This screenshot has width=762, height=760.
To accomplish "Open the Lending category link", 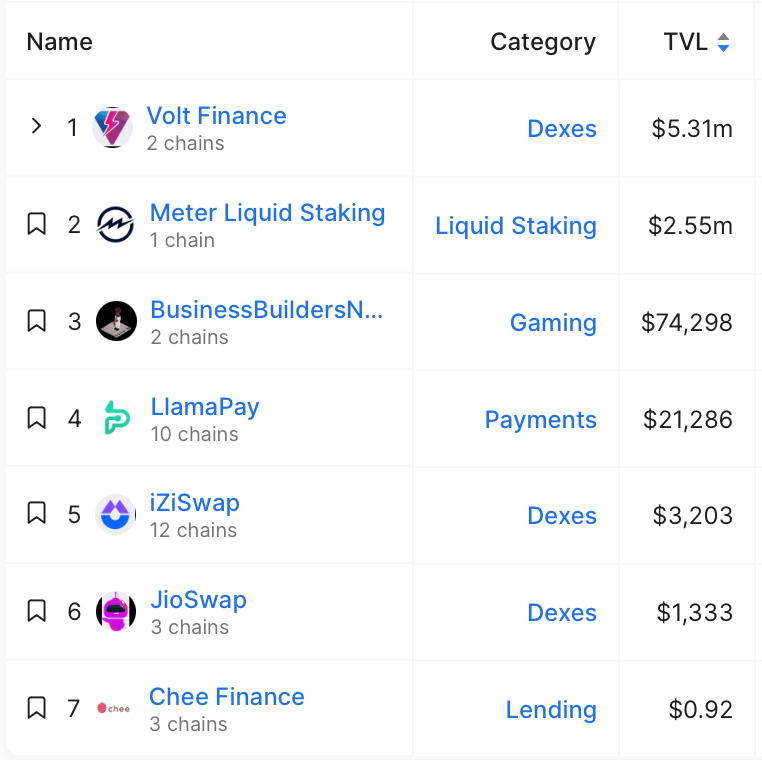I will 551,710.
